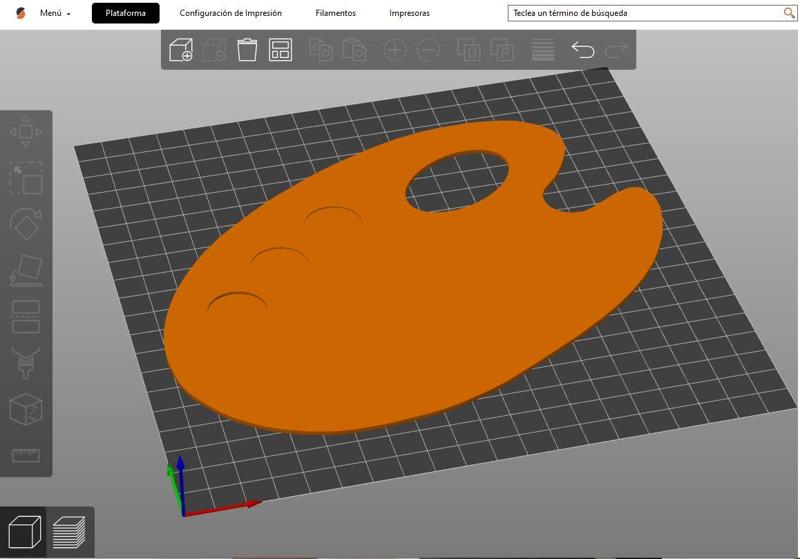Click the redo arrow icon
The height and width of the screenshot is (559, 800).
[616, 50]
